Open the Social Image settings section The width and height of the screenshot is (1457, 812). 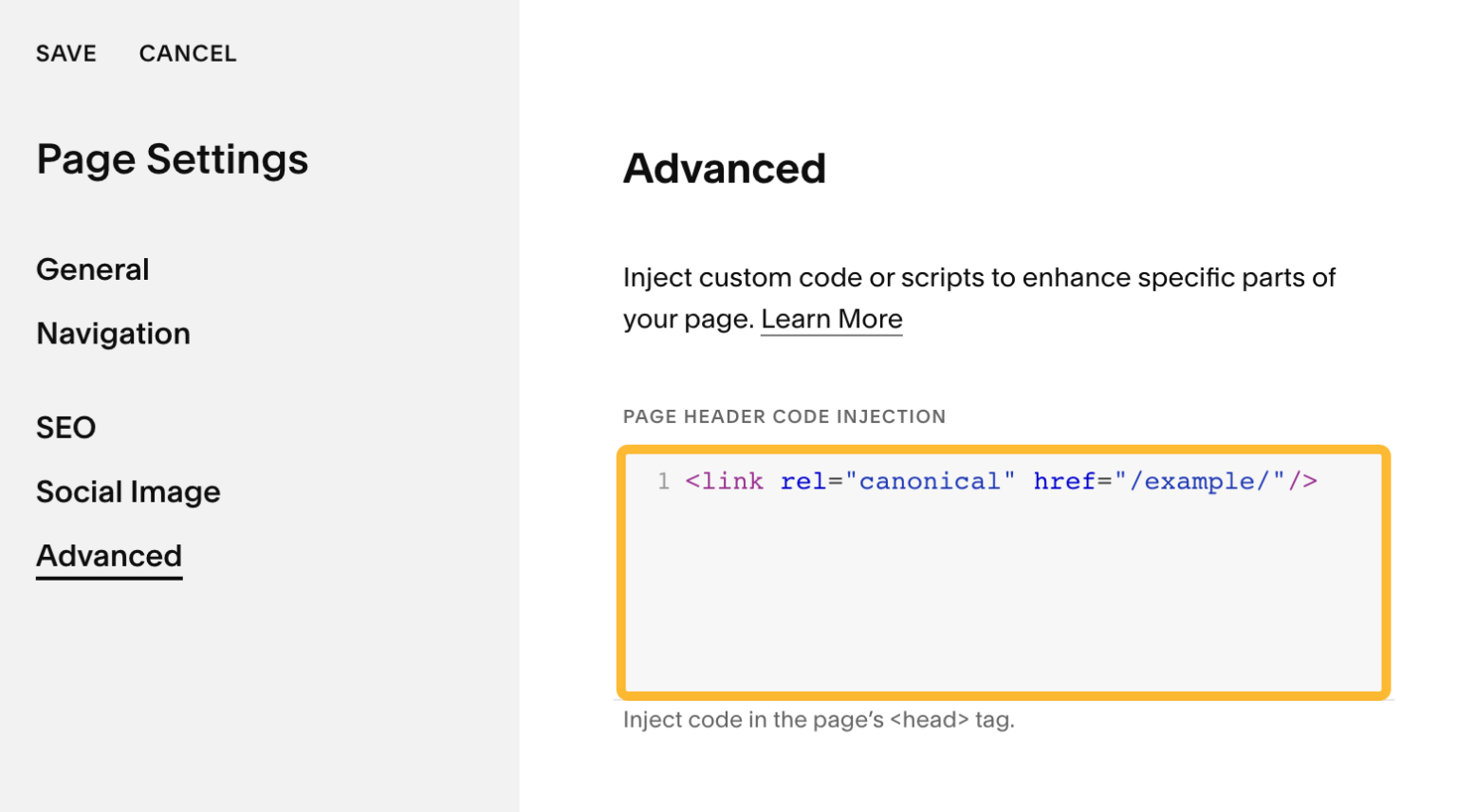pyautogui.click(x=128, y=491)
